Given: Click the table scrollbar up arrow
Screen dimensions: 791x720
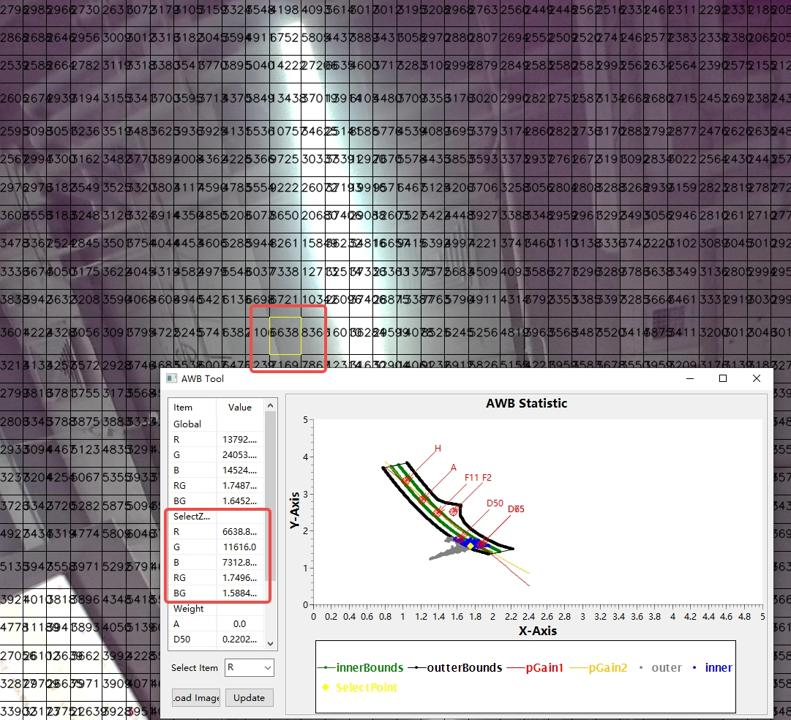Looking at the screenshot, I should point(270,405).
